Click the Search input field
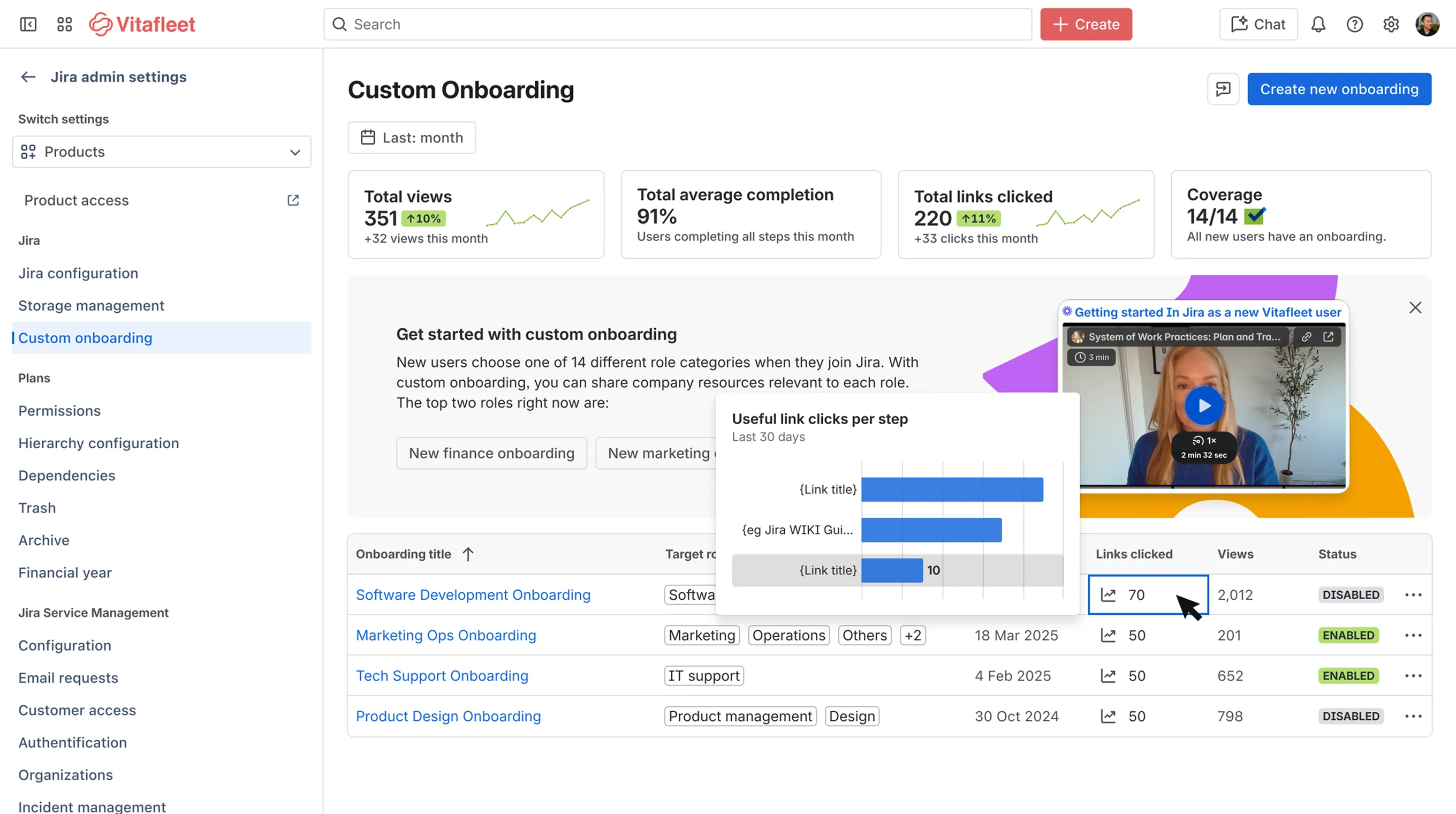Screen dimensions: 1456x814 click(678, 24)
